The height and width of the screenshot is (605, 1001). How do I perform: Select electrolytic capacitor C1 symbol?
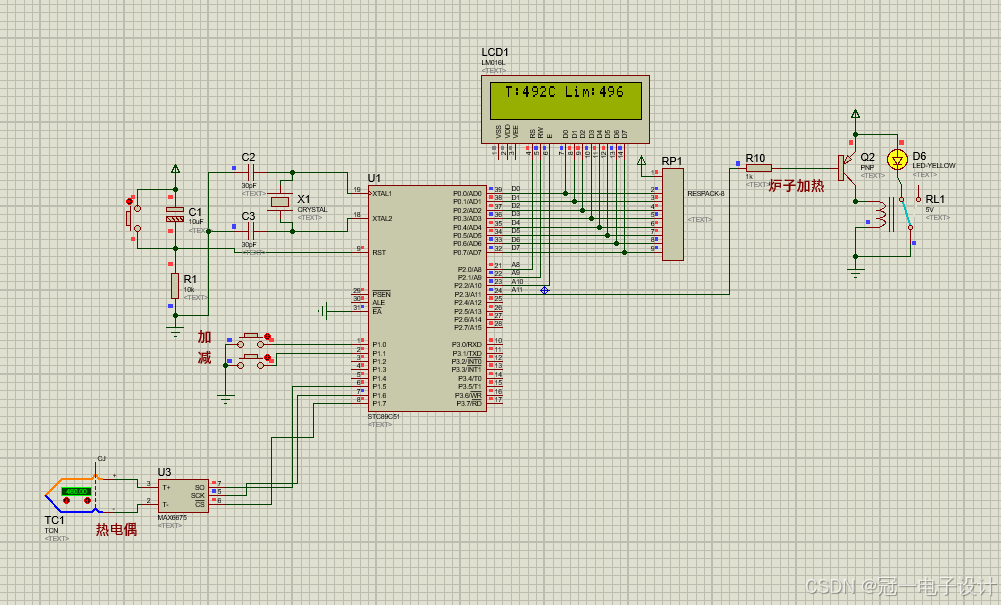pos(175,214)
